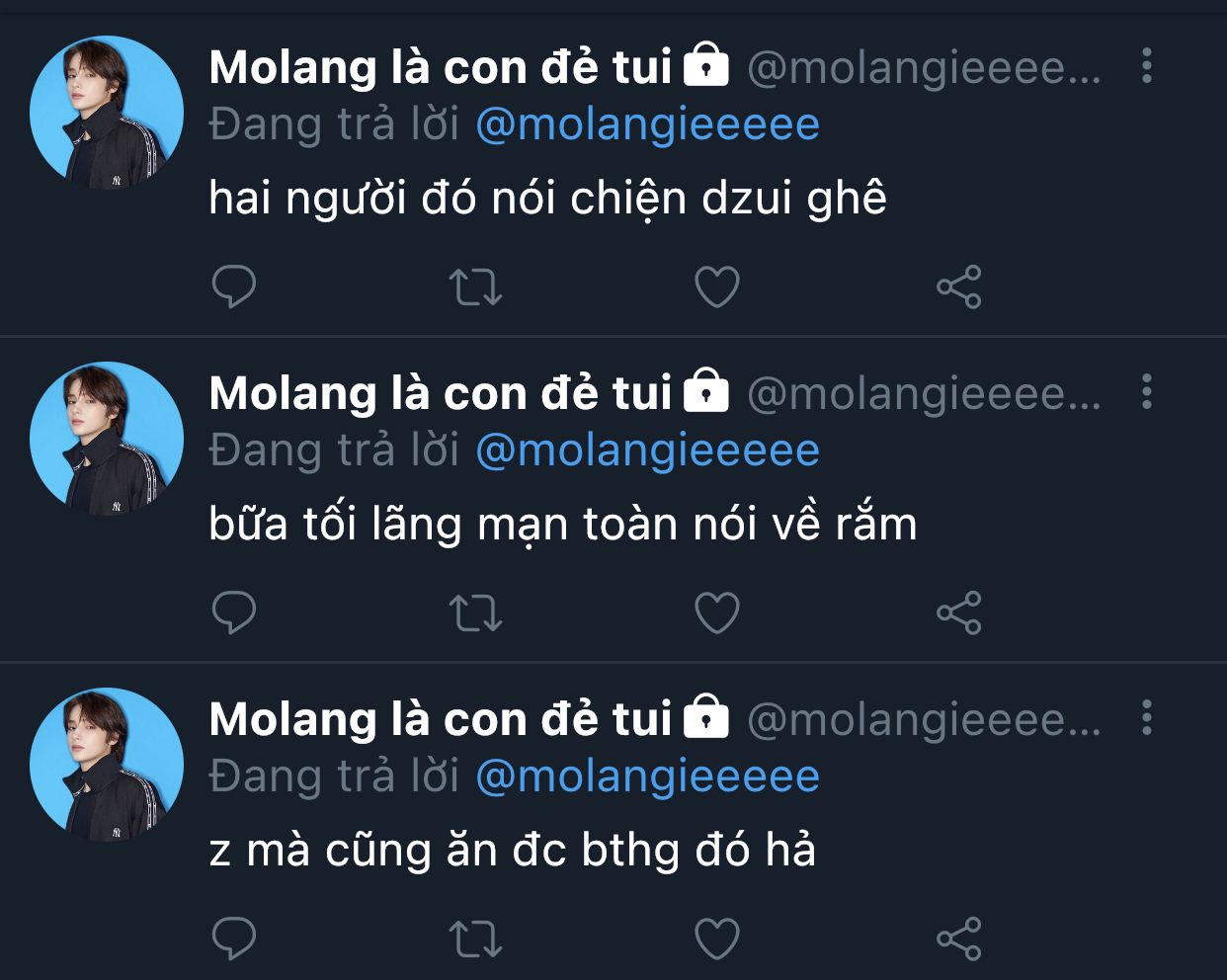The width and height of the screenshot is (1227, 980).
Task: Retweet the "hai người đó nói chiện" tweet
Action: tap(476, 287)
